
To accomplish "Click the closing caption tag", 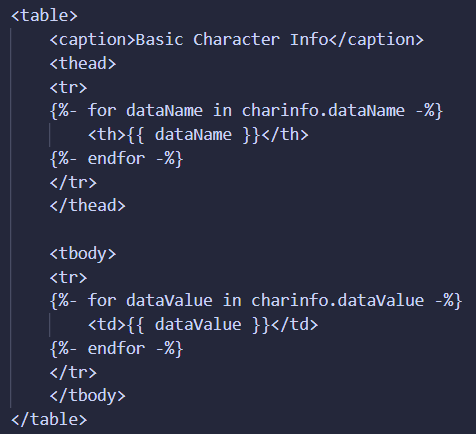I will coord(376,40).
